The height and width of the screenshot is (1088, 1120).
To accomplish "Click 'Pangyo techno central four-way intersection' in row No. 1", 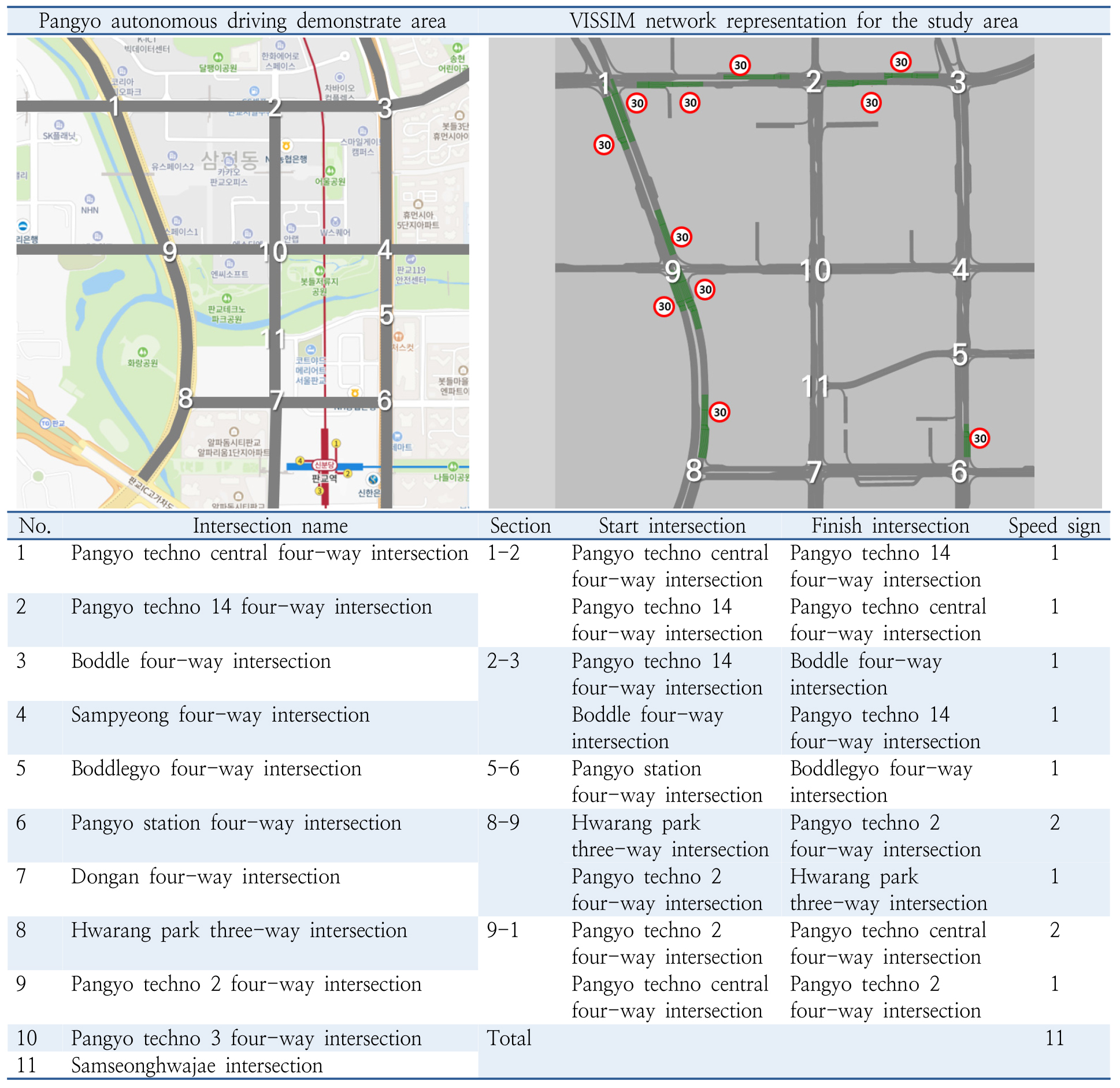I will (269, 554).
